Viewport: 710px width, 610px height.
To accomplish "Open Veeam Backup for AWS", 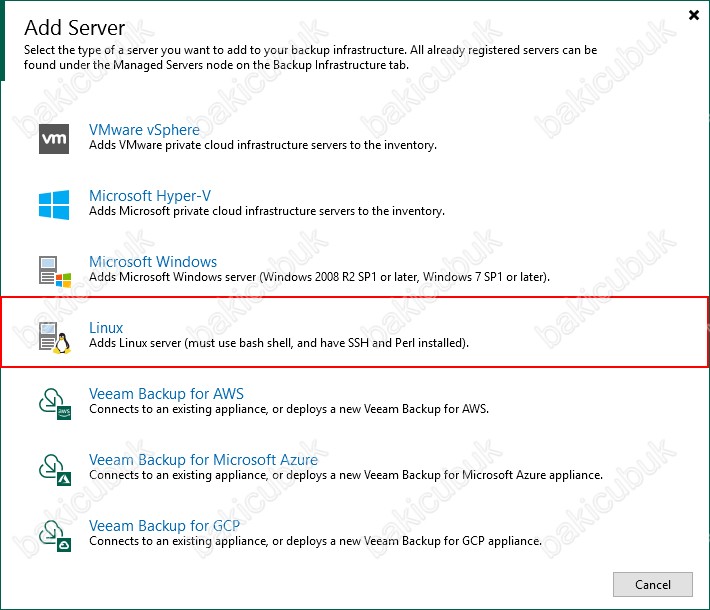I will coord(166,394).
